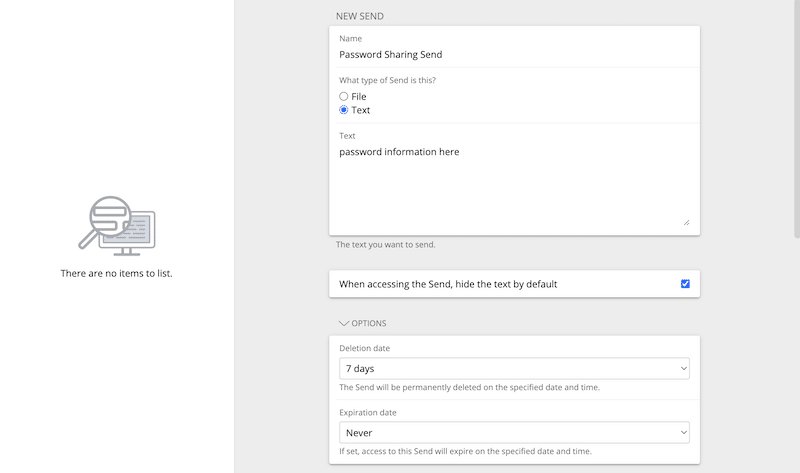The image size is (800, 473).
Task: Click the "File" option label
Action: click(359, 96)
